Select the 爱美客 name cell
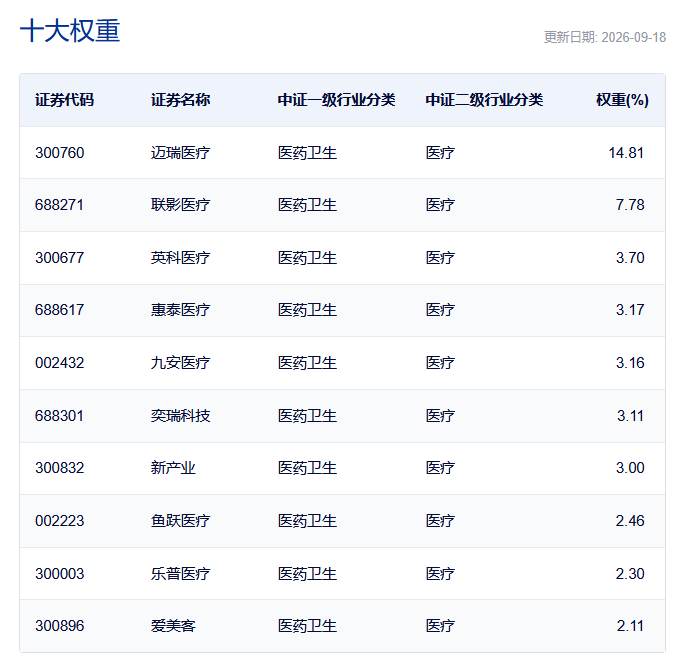Screen dimensions: 693x669 [x=173, y=626]
